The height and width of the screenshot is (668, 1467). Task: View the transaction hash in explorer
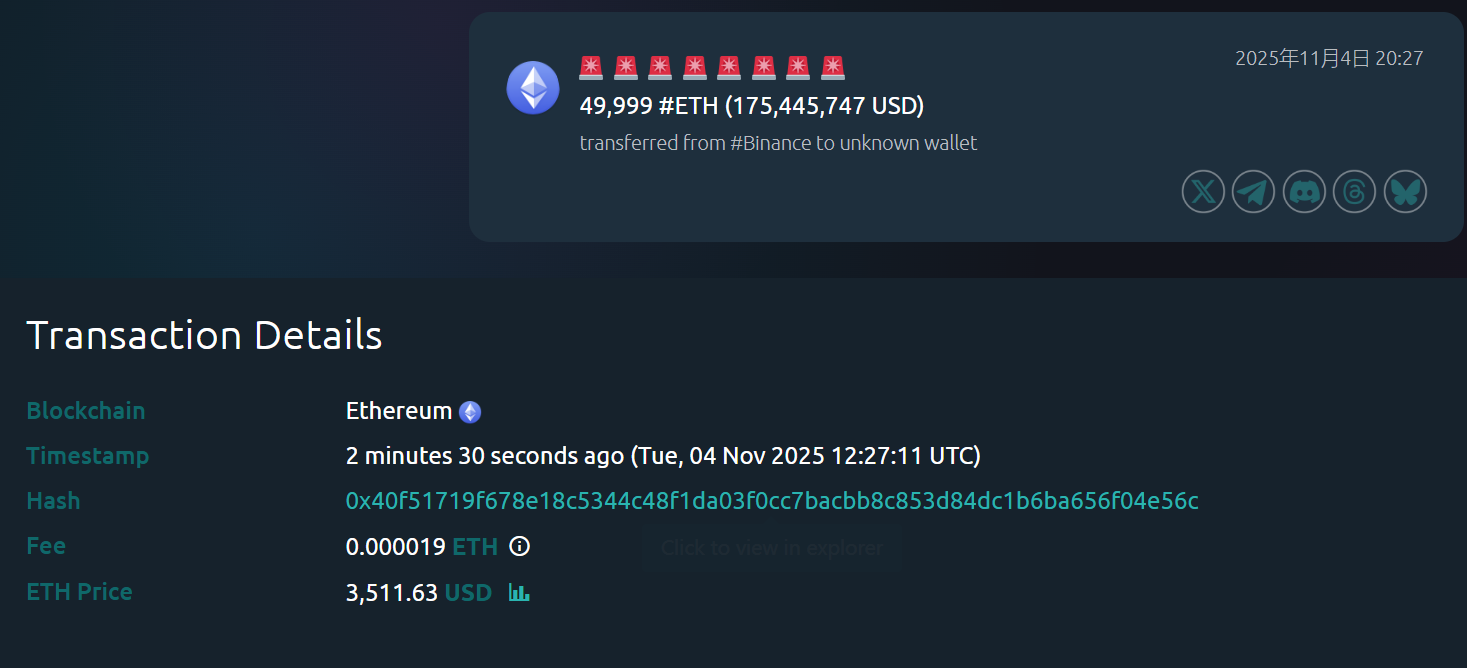(770, 500)
